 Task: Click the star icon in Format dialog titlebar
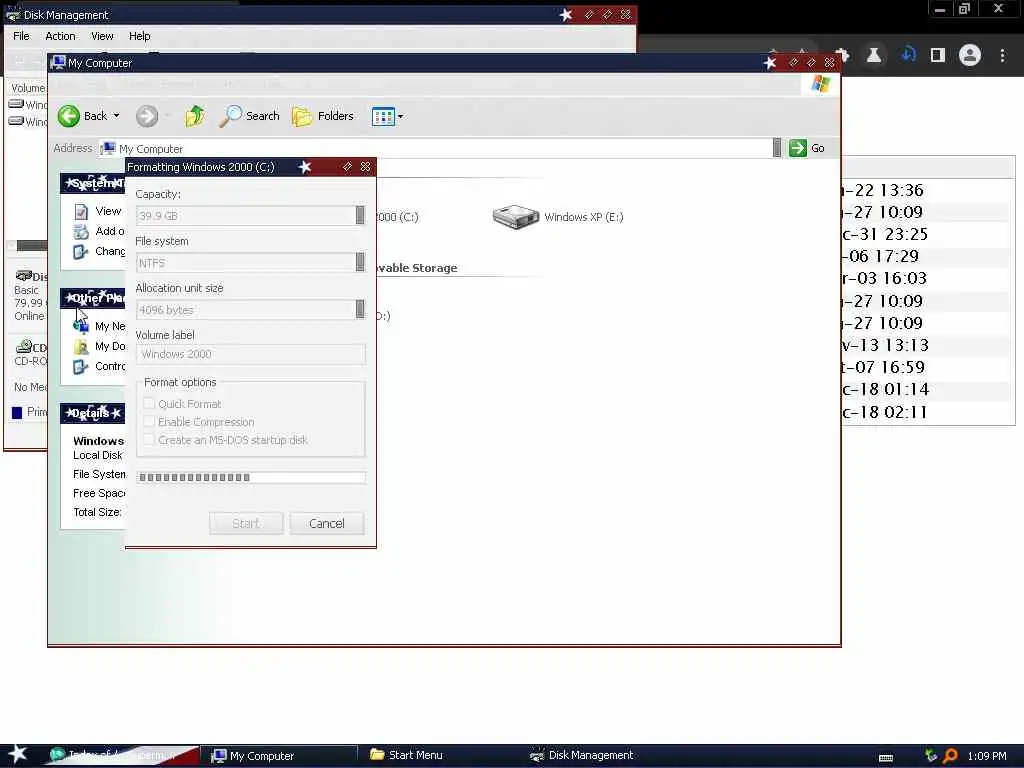(305, 167)
